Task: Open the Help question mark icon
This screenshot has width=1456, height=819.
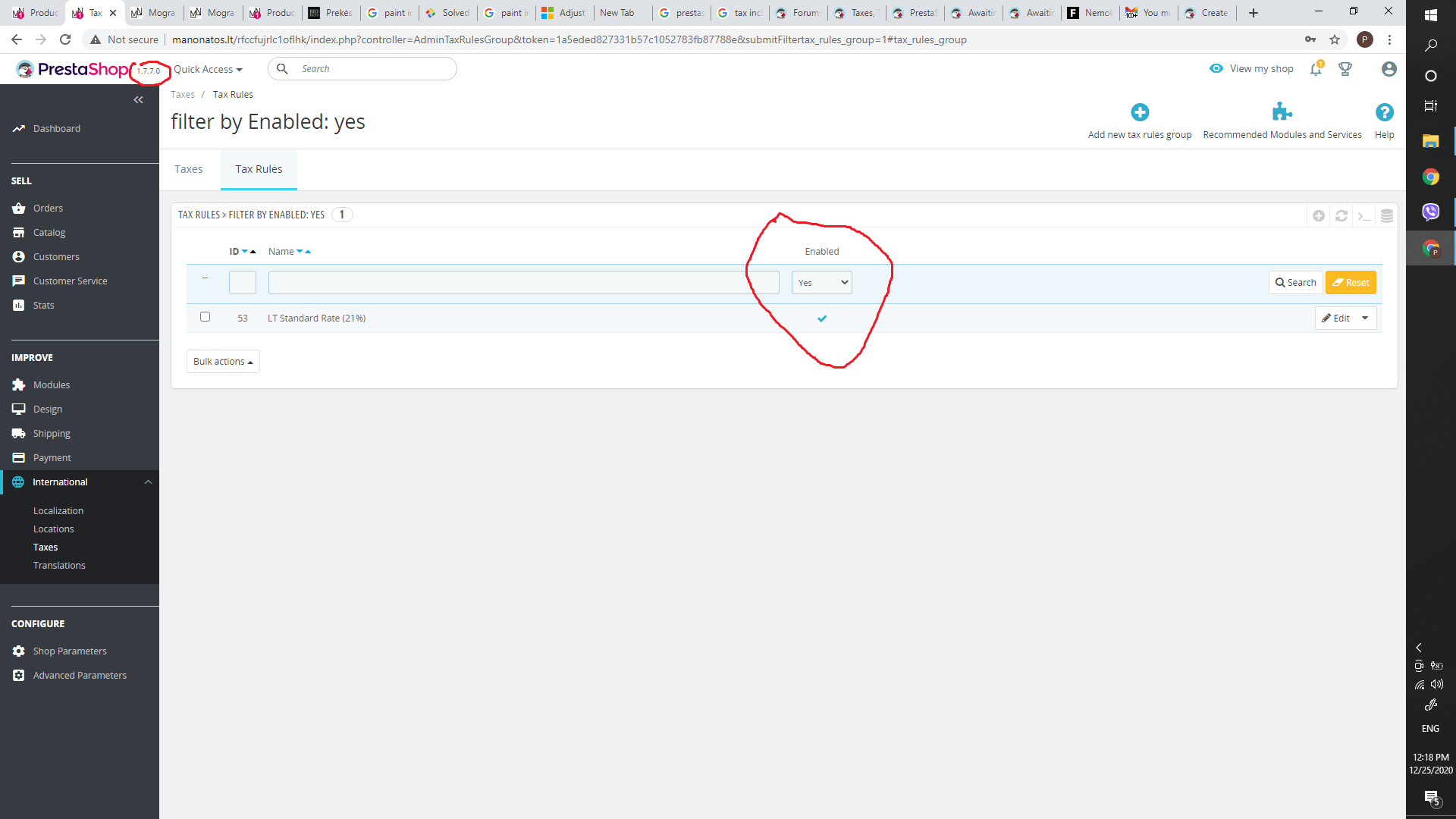Action: 1384,113
